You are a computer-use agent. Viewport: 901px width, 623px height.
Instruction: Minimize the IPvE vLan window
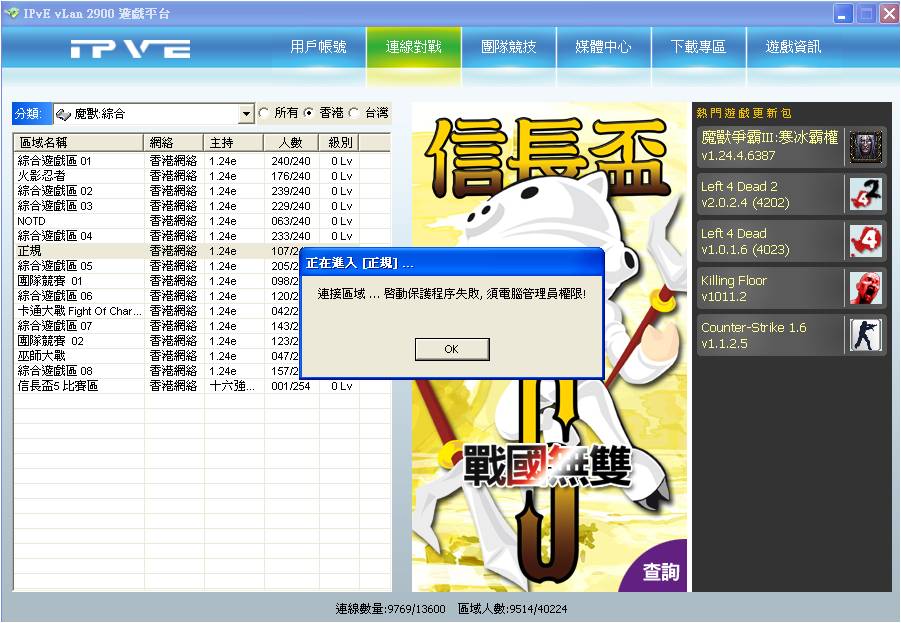click(843, 13)
